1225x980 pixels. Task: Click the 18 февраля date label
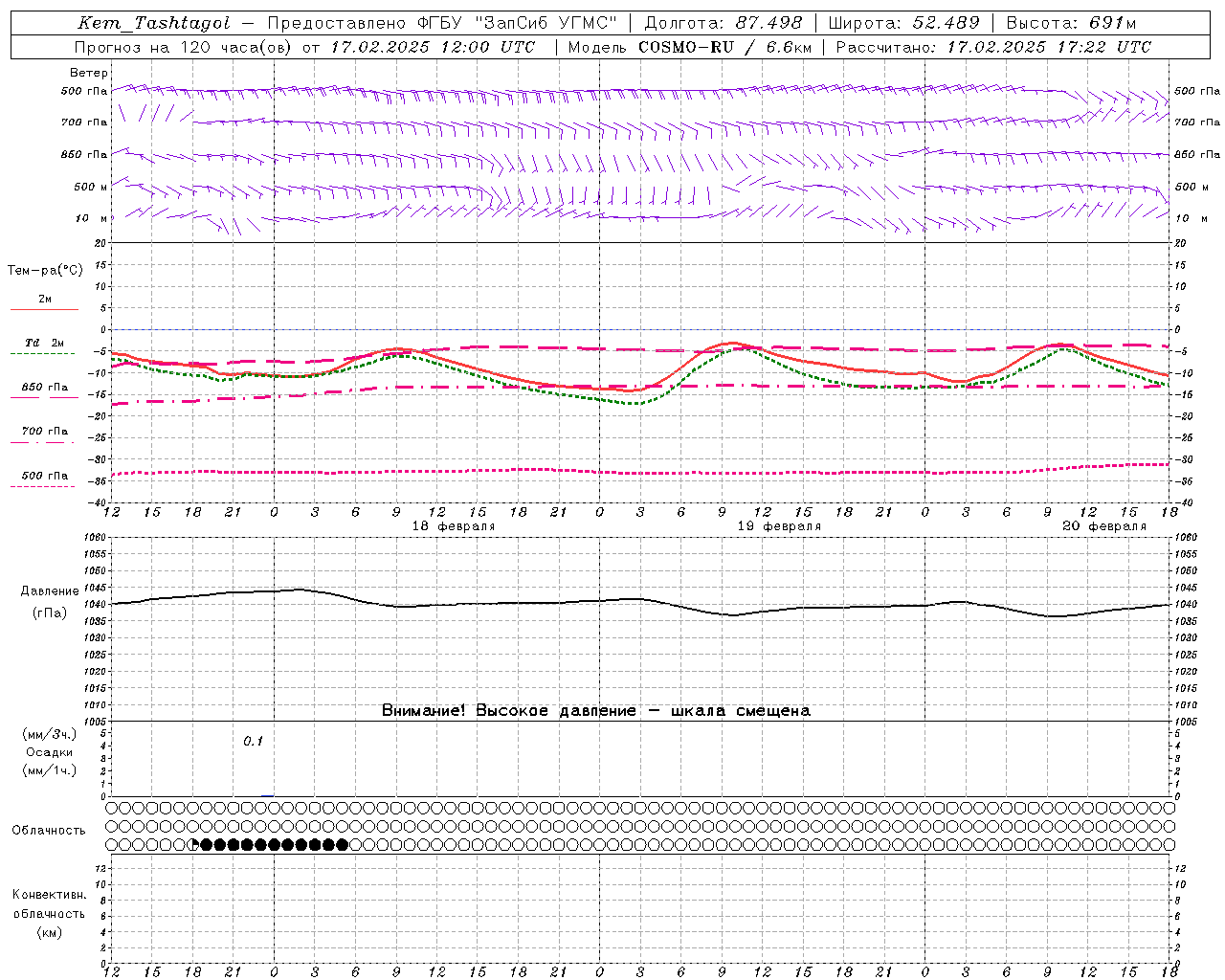[454, 526]
